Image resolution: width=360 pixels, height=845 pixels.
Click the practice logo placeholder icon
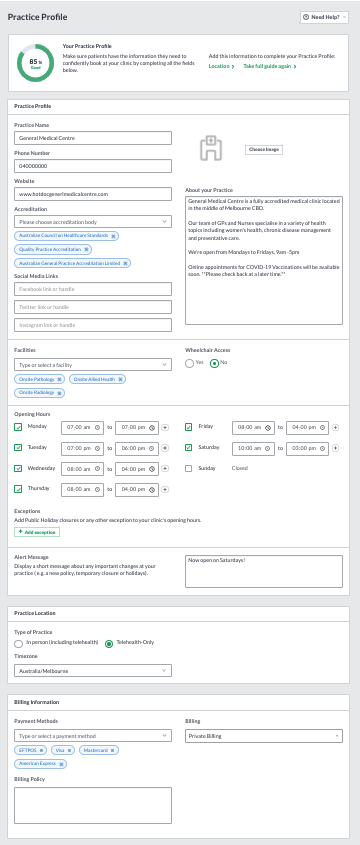tap(211, 148)
